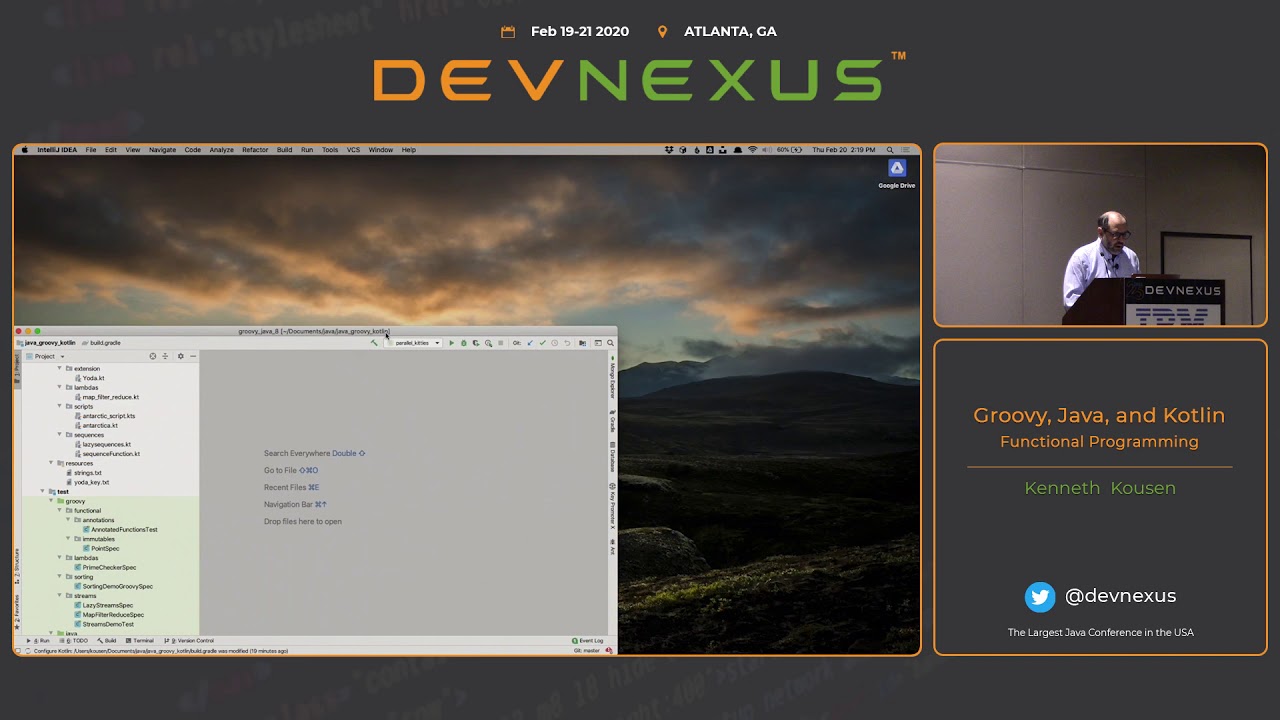This screenshot has height=720, width=1280.
Task: Click Git rollback revert icon
Action: point(567,343)
